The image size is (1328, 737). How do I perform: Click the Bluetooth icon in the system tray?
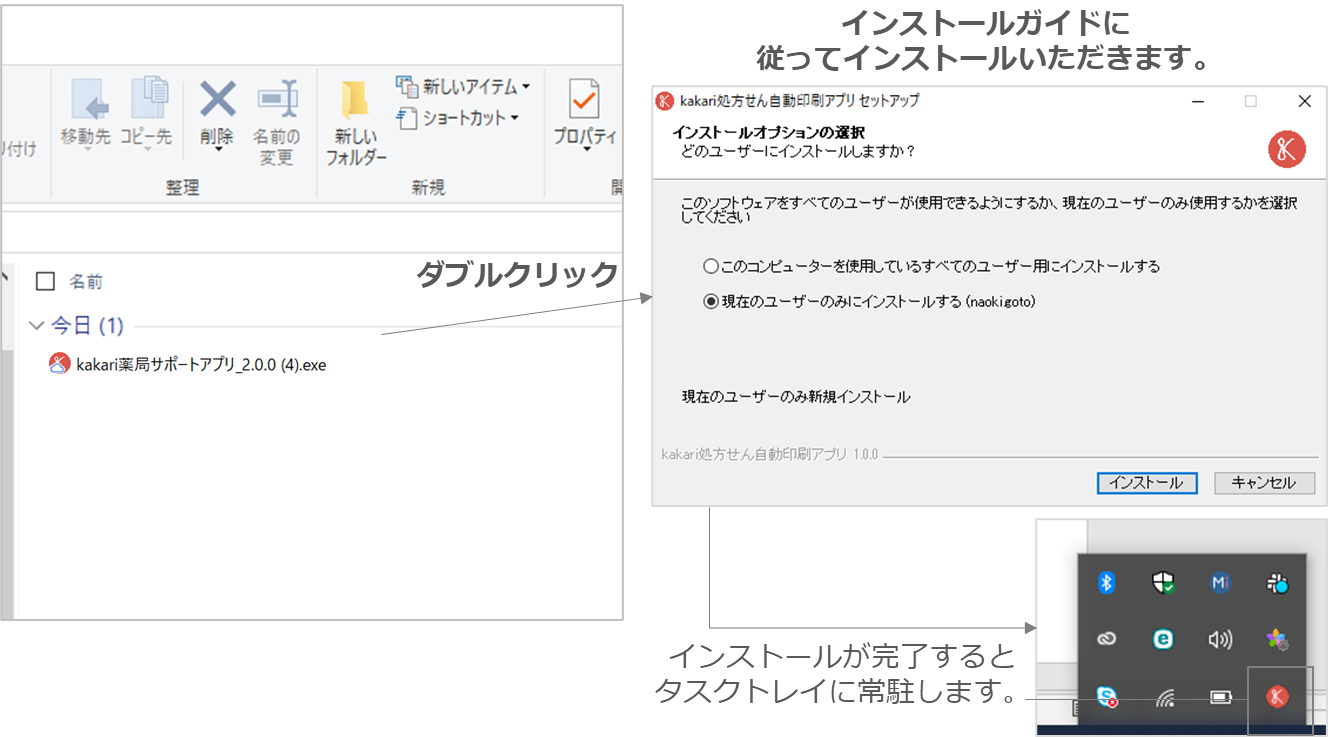(x=1106, y=583)
